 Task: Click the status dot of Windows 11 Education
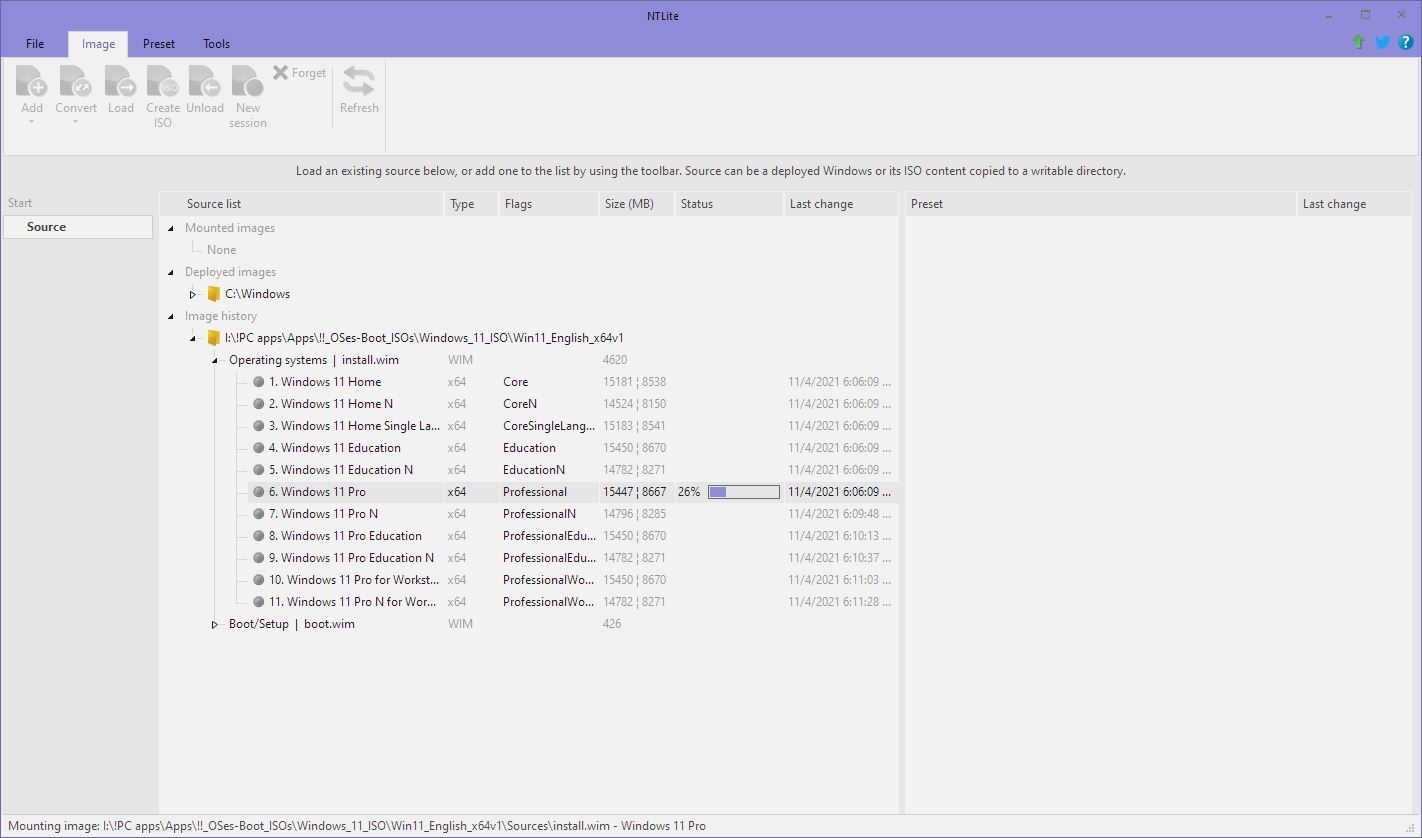pyautogui.click(x=259, y=448)
